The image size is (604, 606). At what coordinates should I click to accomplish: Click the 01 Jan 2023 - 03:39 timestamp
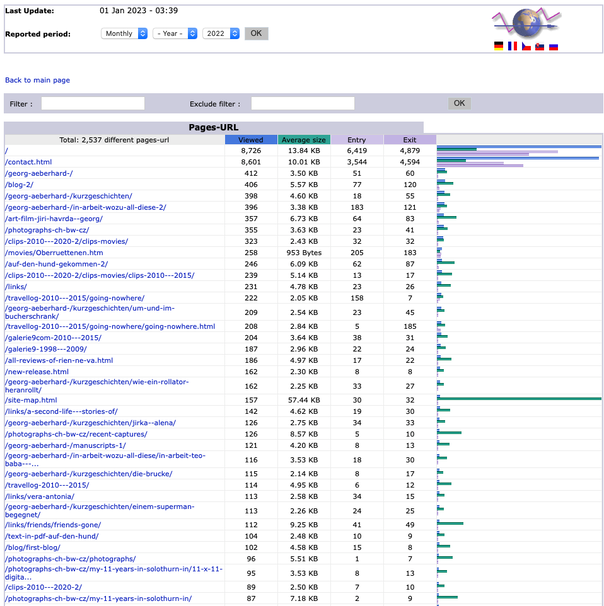[139, 10]
